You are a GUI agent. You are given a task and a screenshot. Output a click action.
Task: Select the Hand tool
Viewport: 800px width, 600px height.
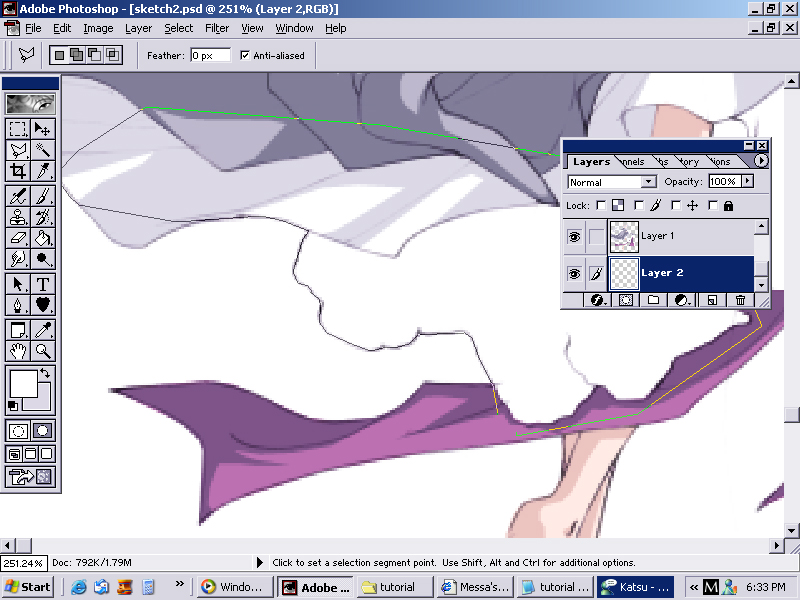(x=18, y=351)
